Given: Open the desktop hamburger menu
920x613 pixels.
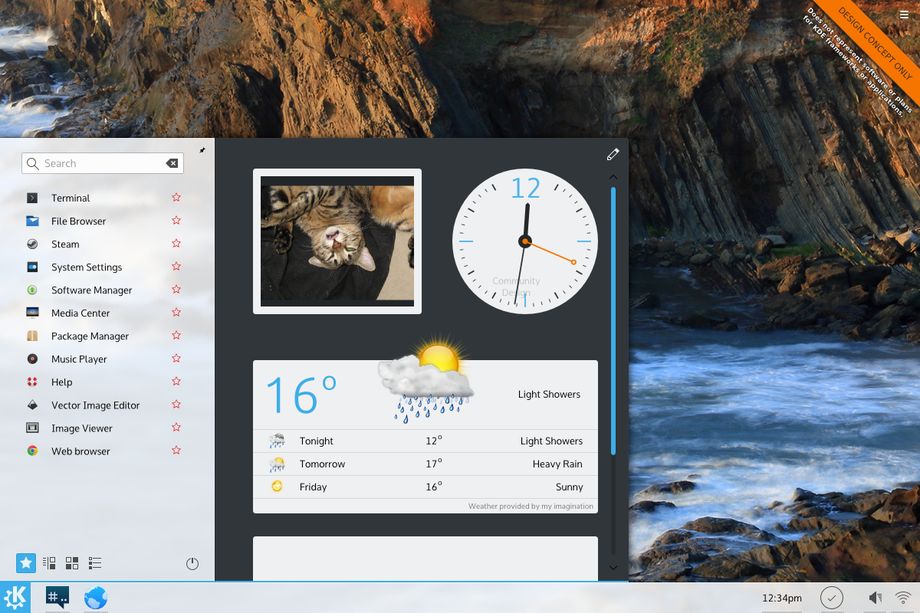Looking at the screenshot, I should (x=904, y=15).
